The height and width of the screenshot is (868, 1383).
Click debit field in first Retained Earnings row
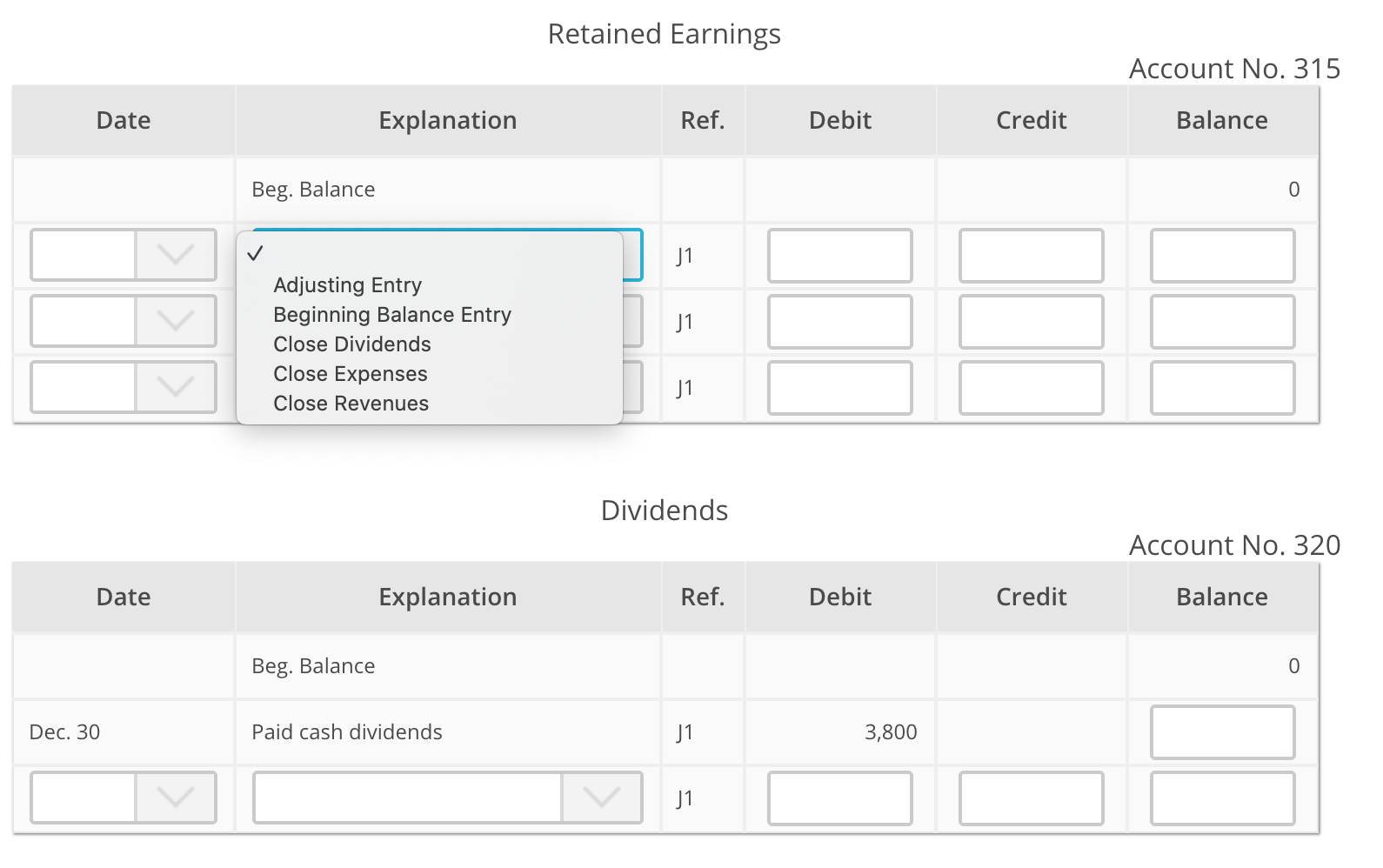tap(840, 256)
